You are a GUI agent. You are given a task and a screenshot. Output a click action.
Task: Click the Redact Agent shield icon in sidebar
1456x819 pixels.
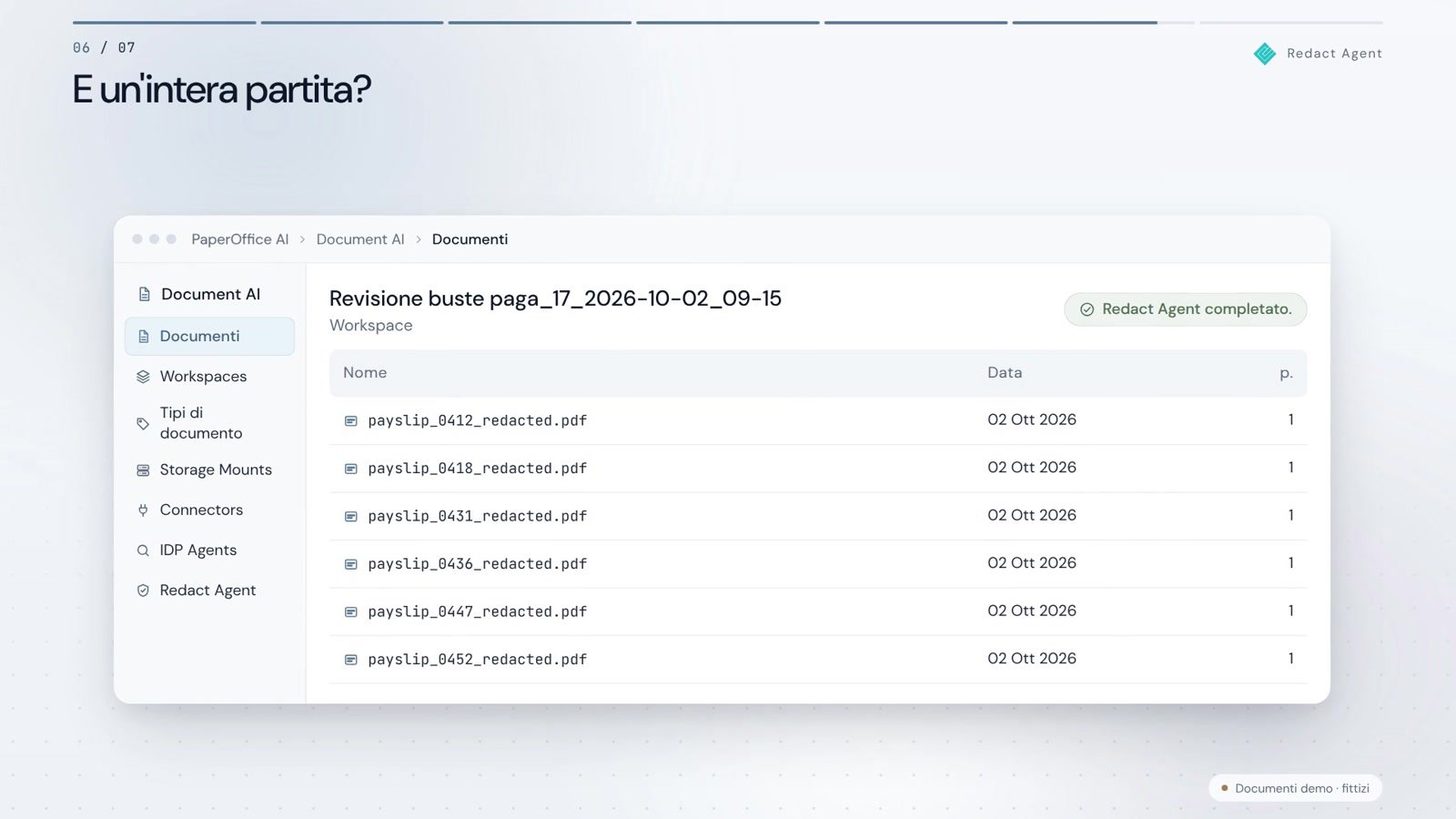(x=143, y=591)
